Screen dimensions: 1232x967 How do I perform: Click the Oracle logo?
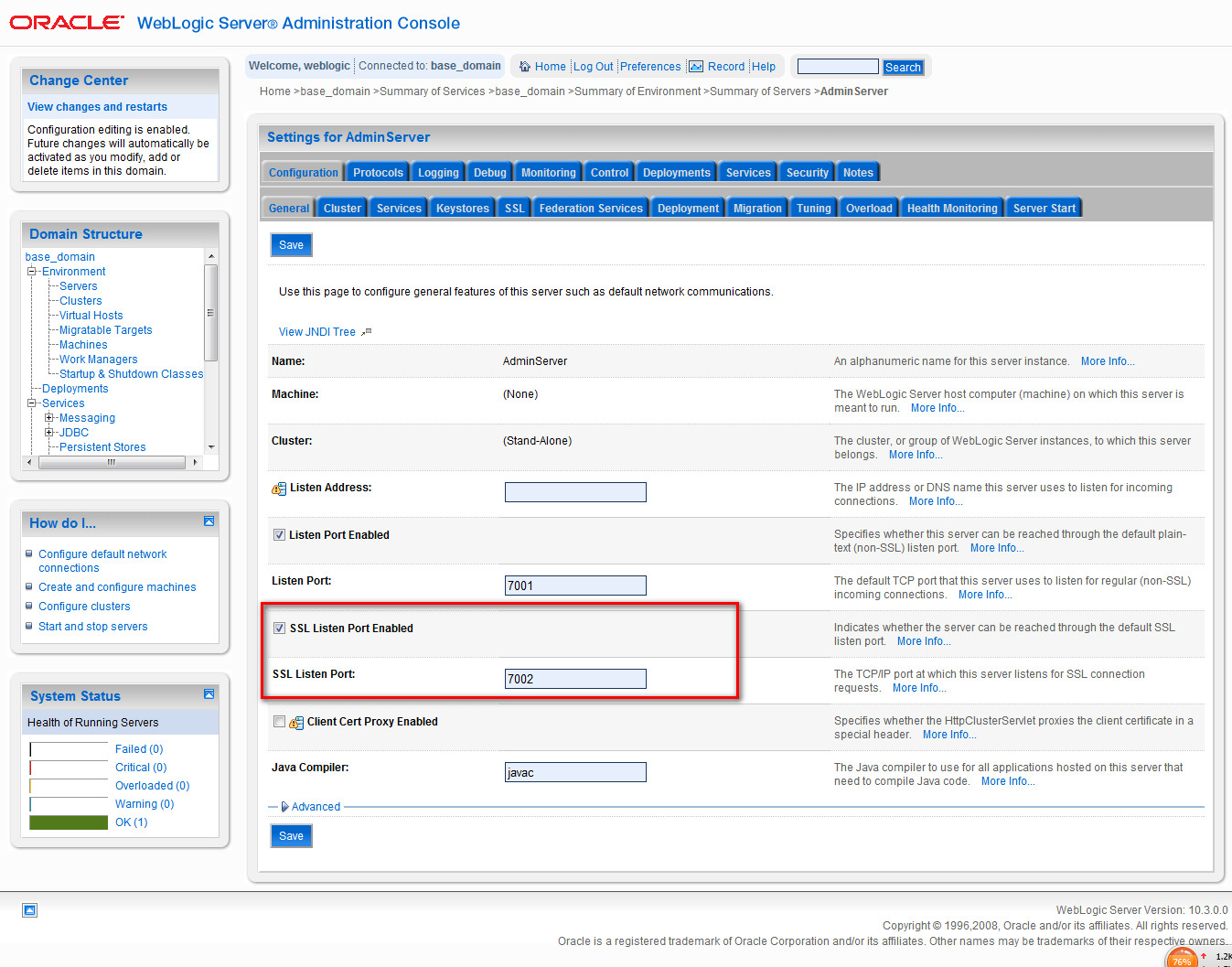(x=67, y=23)
